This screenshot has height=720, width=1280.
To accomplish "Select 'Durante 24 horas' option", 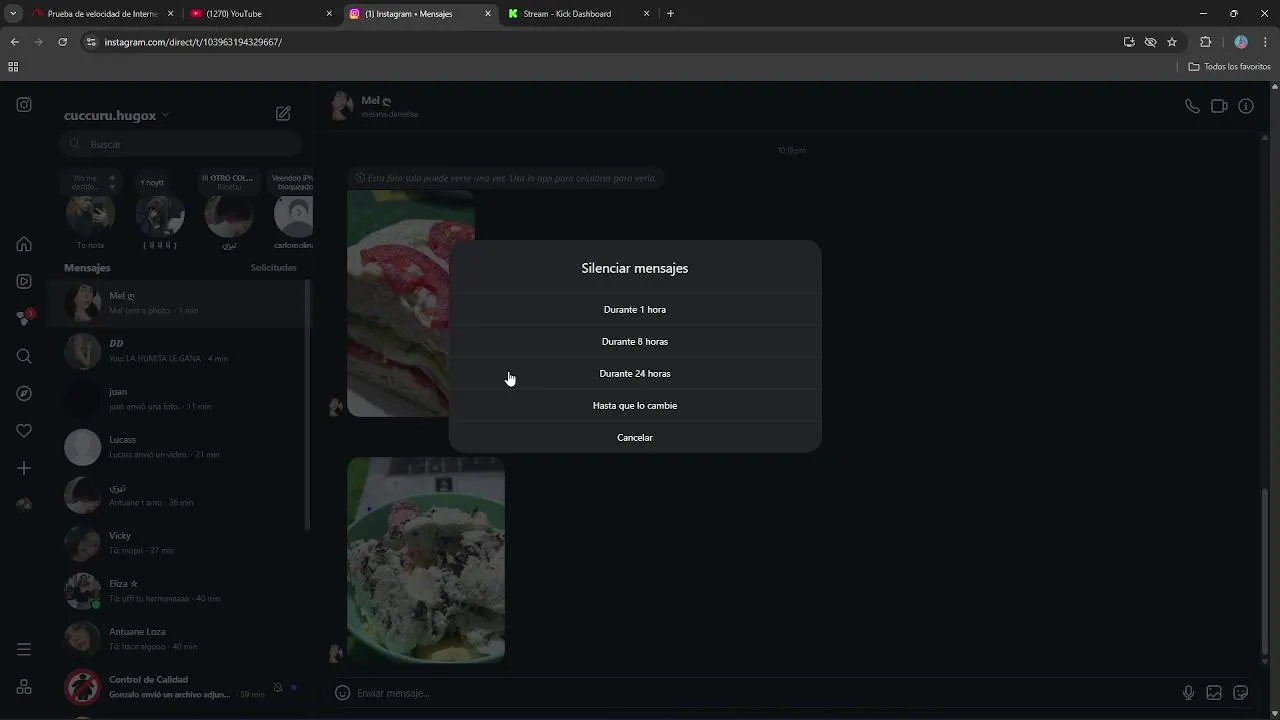I will (x=634, y=373).
